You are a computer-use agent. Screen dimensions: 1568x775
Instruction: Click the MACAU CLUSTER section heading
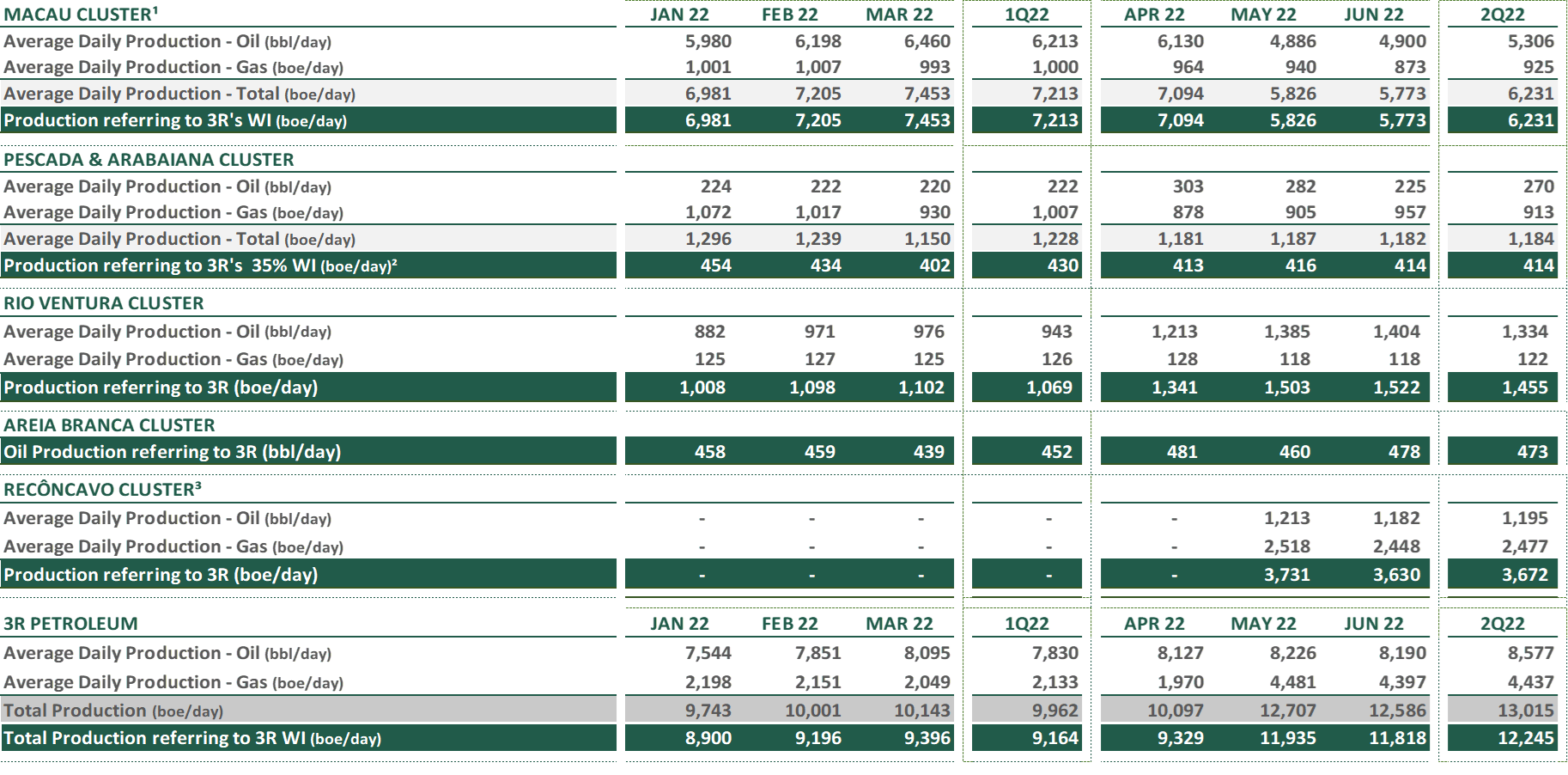point(79,15)
